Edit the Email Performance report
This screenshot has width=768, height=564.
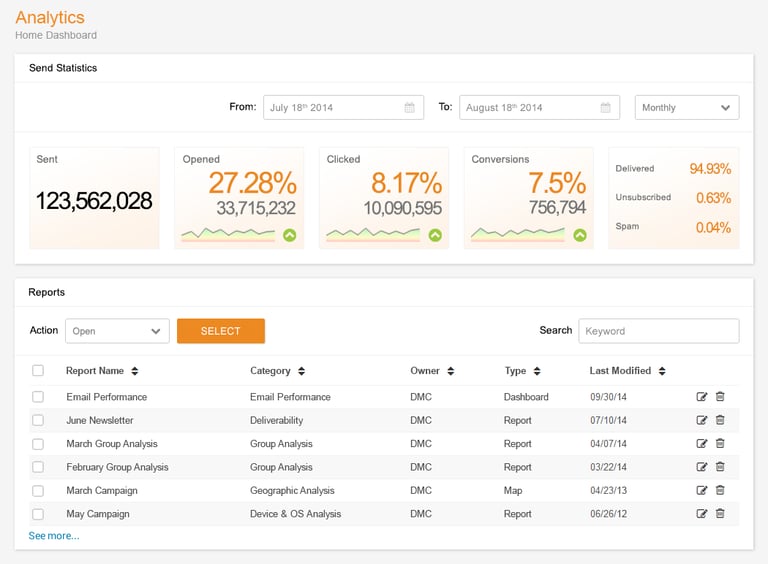[x=701, y=397]
